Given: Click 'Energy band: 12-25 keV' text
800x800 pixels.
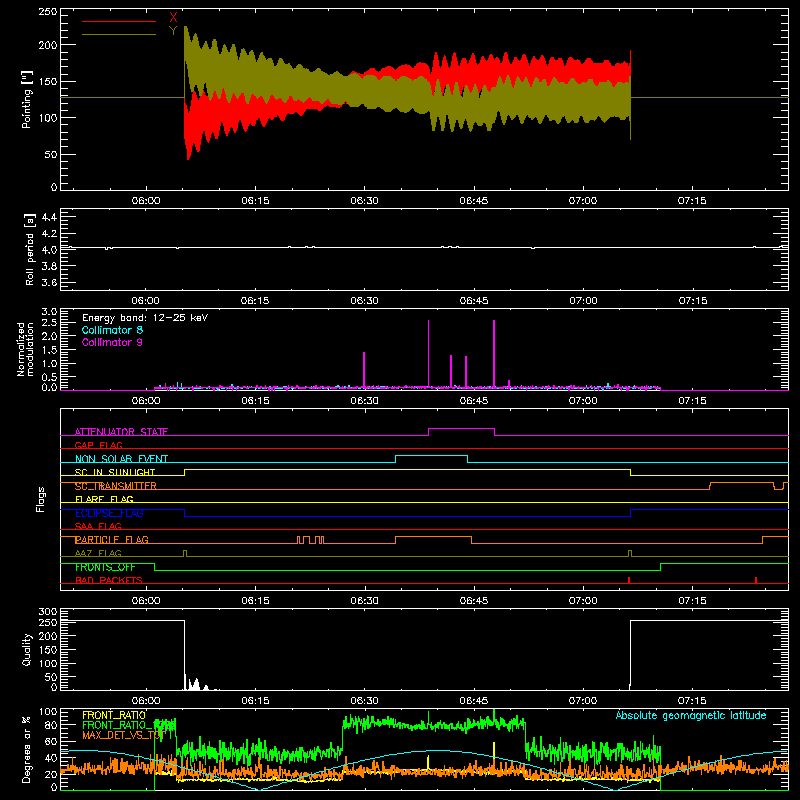Looking at the screenshot, I should [x=145, y=318].
